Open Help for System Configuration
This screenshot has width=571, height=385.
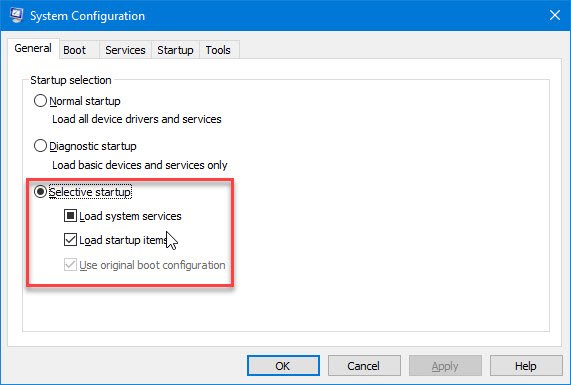[526, 366]
